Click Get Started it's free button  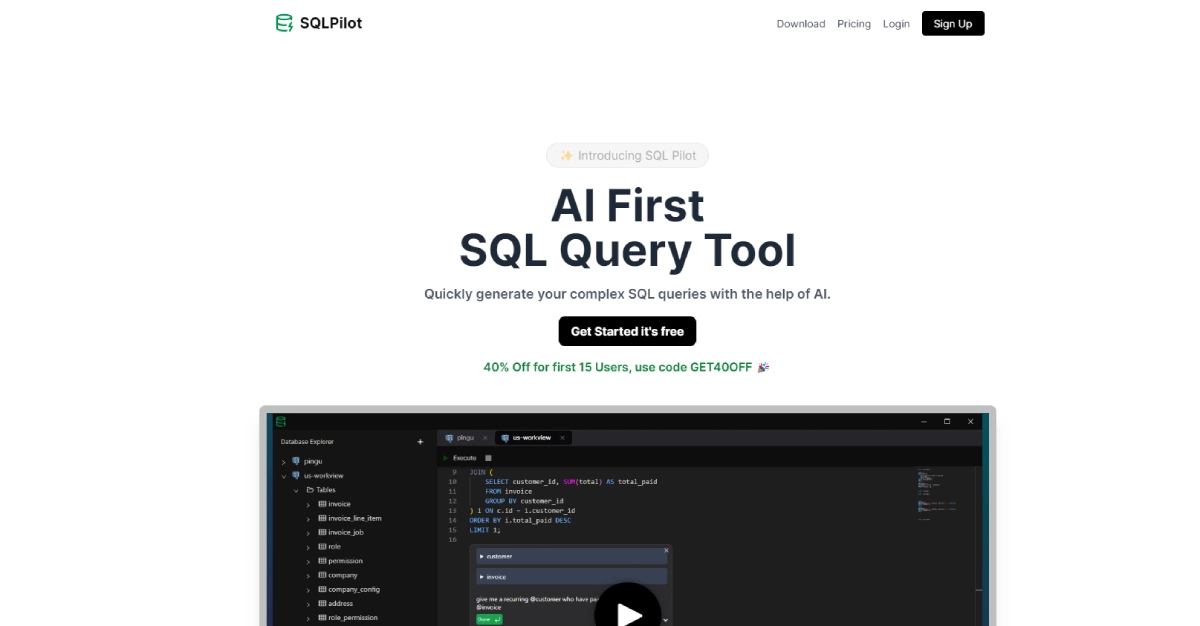pos(627,331)
